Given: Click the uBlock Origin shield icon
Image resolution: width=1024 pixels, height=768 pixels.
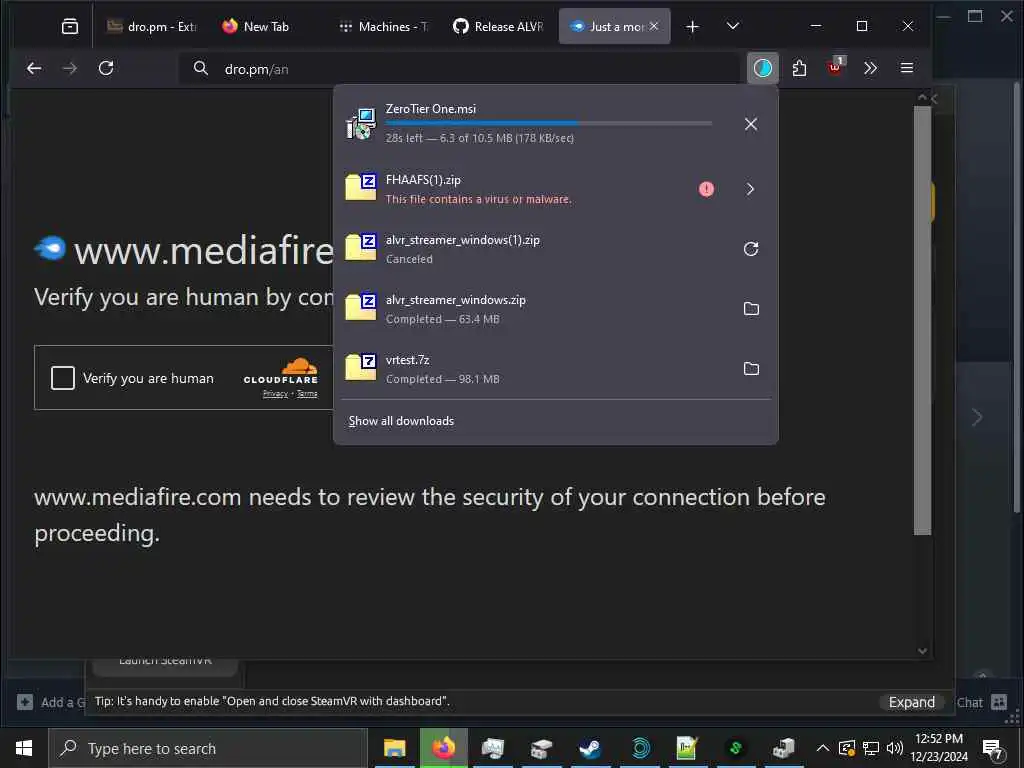Looking at the screenshot, I should 835,67.
